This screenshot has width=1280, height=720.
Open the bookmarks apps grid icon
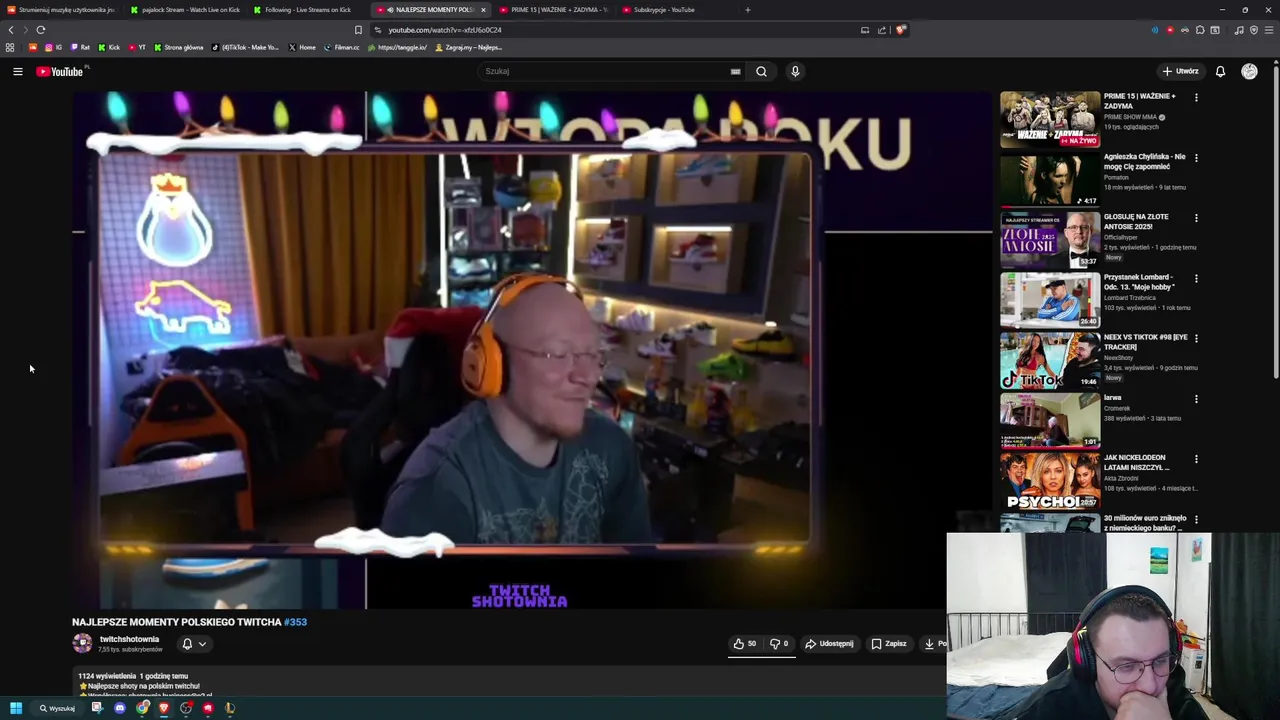[x=10, y=47]
